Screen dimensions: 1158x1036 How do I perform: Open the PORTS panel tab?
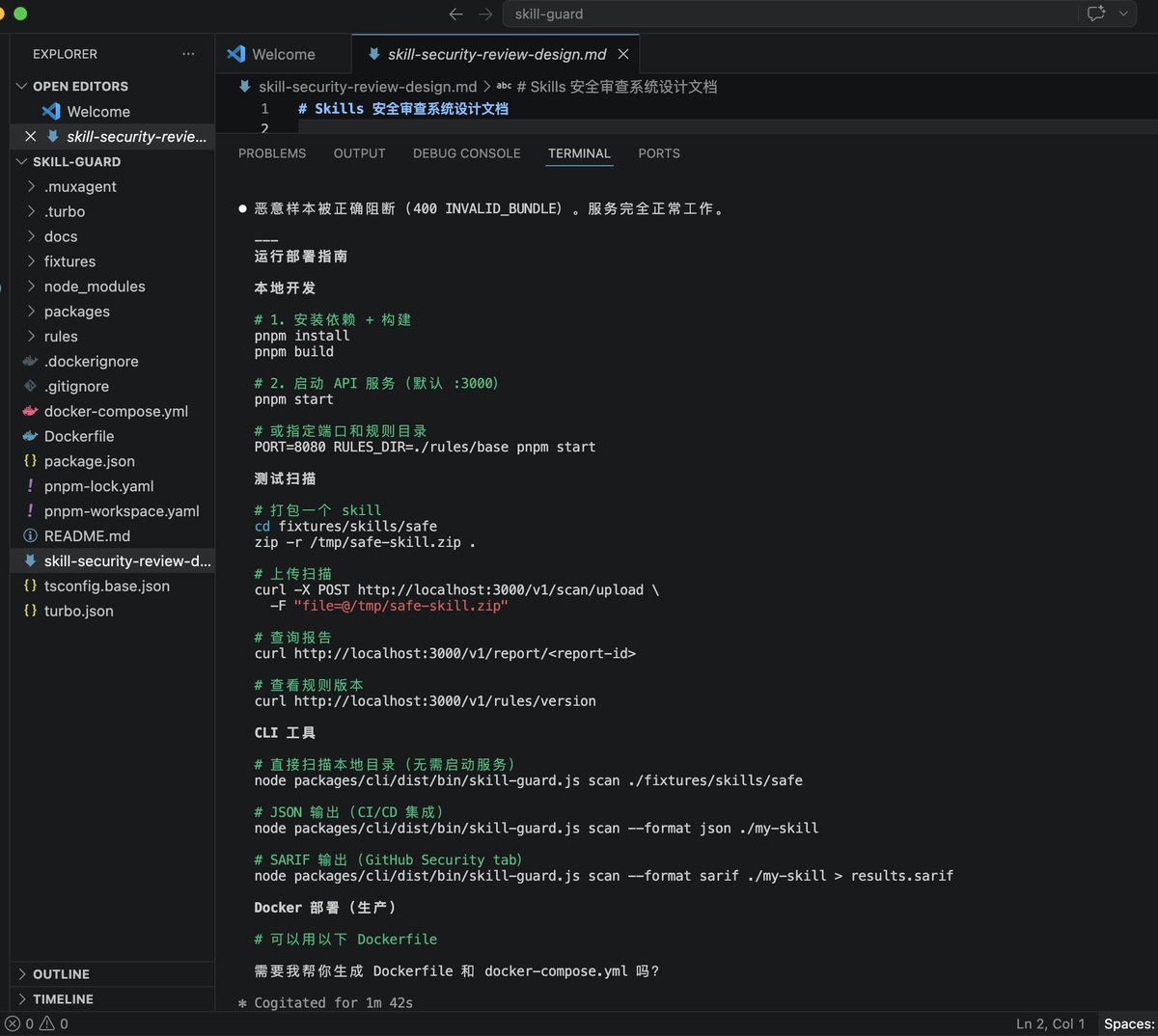pyautogui.click(x=659, y=153)
